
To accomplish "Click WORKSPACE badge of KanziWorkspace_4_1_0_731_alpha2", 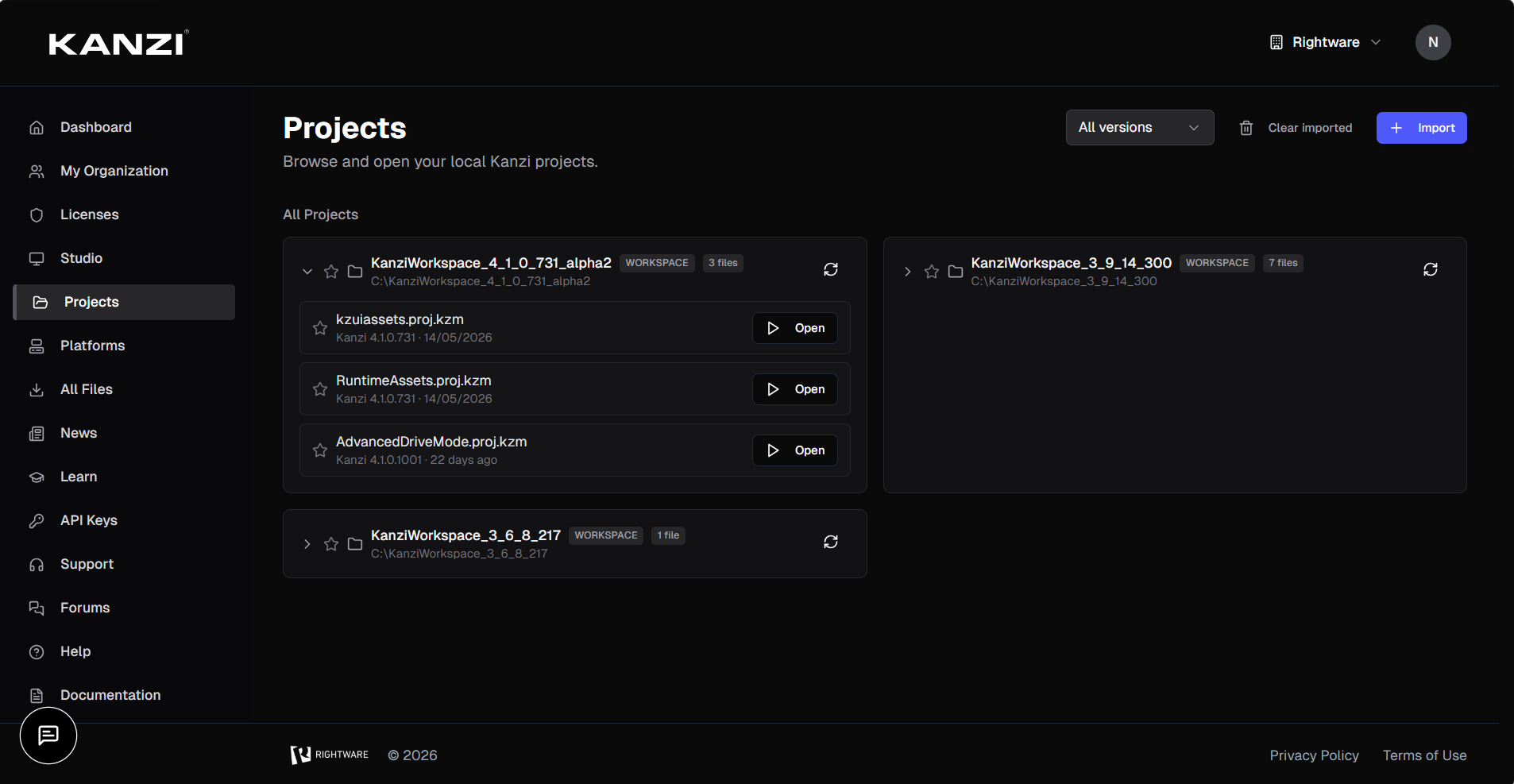I will [657, 263].
